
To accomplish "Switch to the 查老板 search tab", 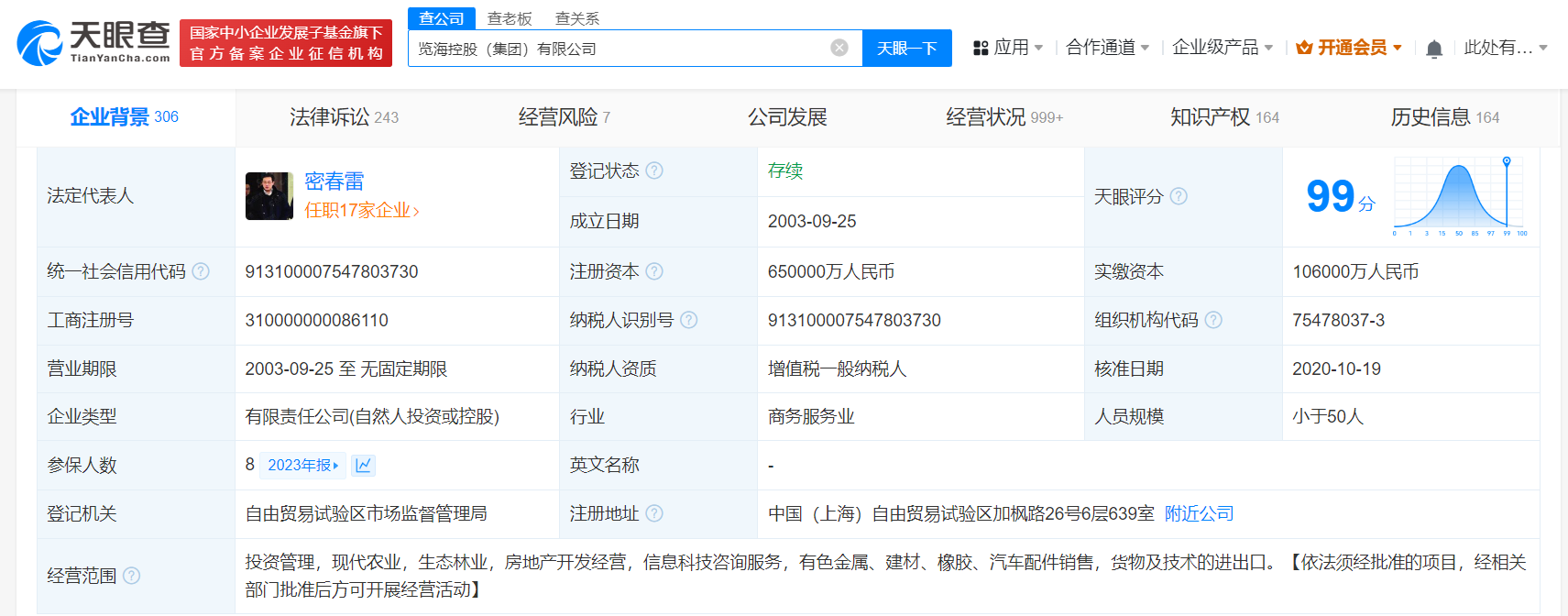I will [x=510, y=18].
